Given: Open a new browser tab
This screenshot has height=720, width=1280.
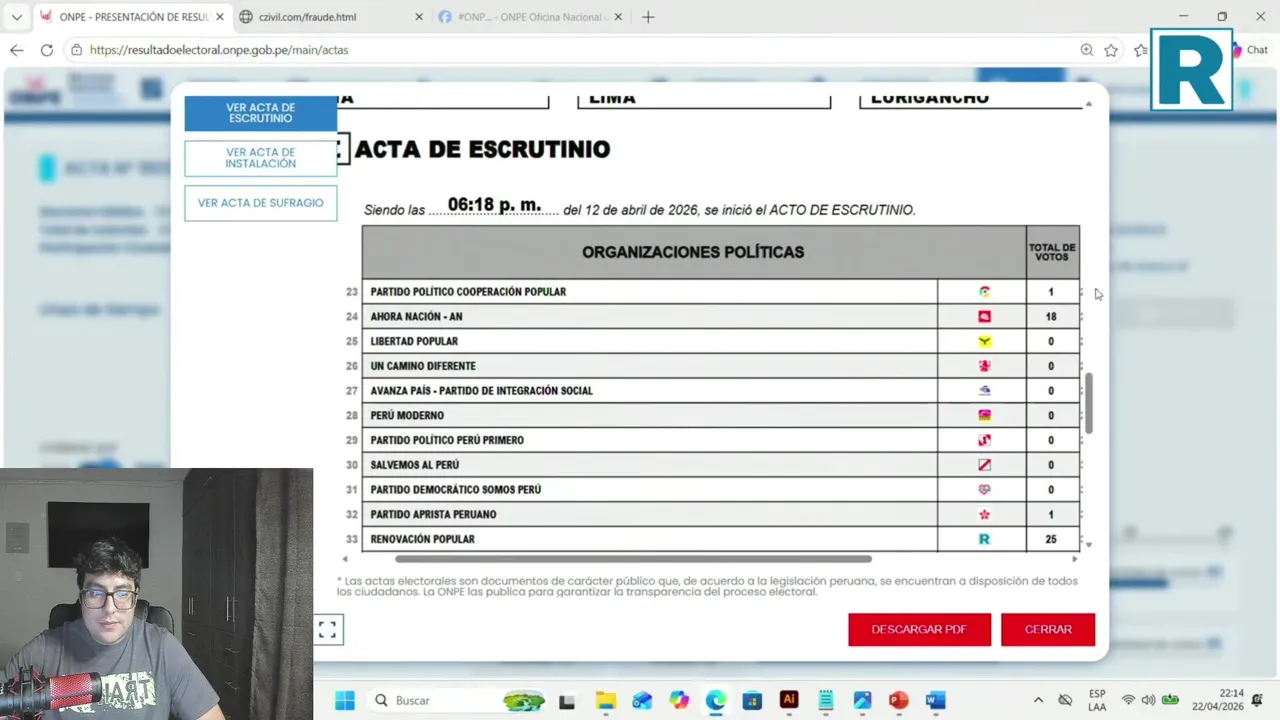Looking at the screenshot, I should (x=648, y=17).
